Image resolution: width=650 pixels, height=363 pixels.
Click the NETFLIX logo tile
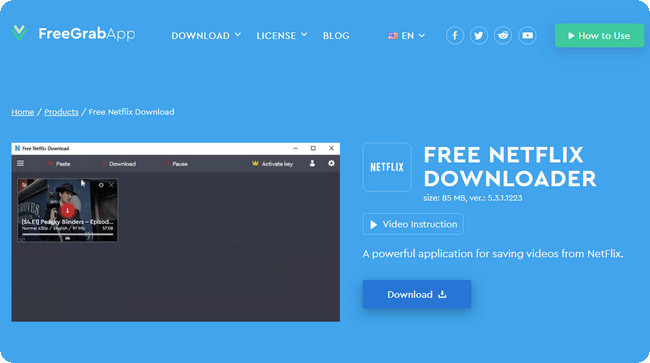[x=387, y=167]
